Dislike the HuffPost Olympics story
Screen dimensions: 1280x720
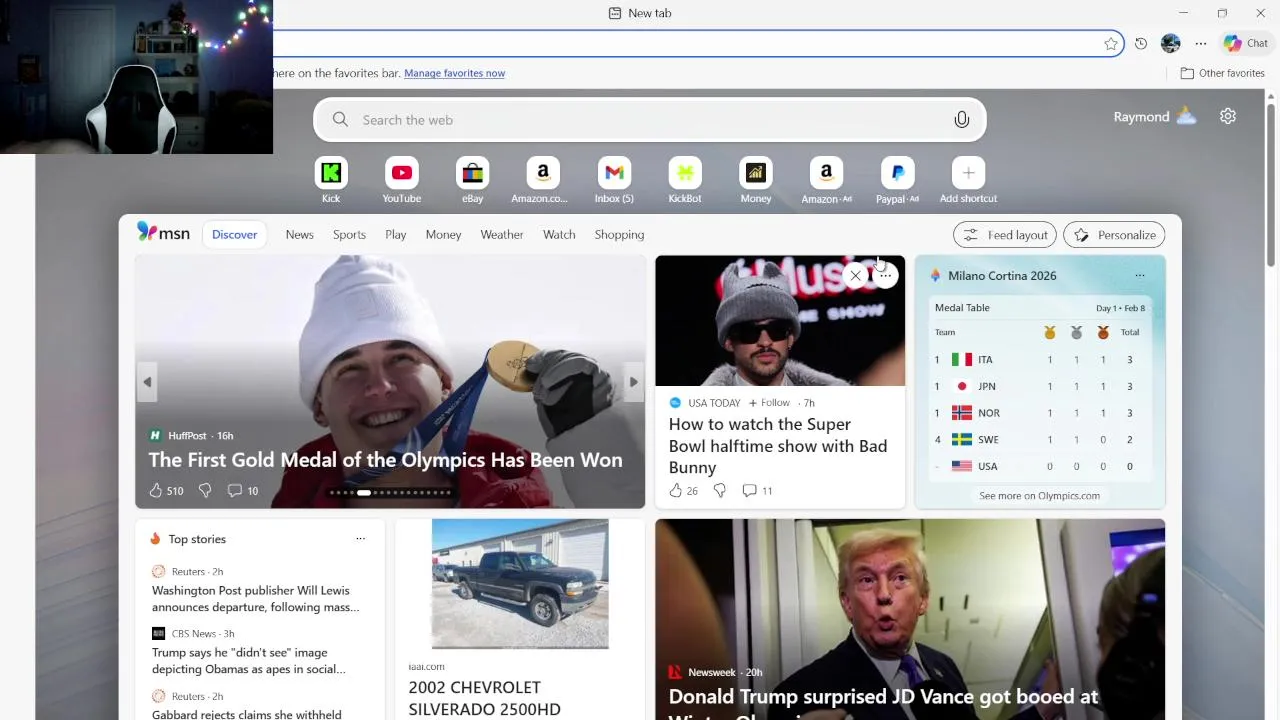point(205,490)
